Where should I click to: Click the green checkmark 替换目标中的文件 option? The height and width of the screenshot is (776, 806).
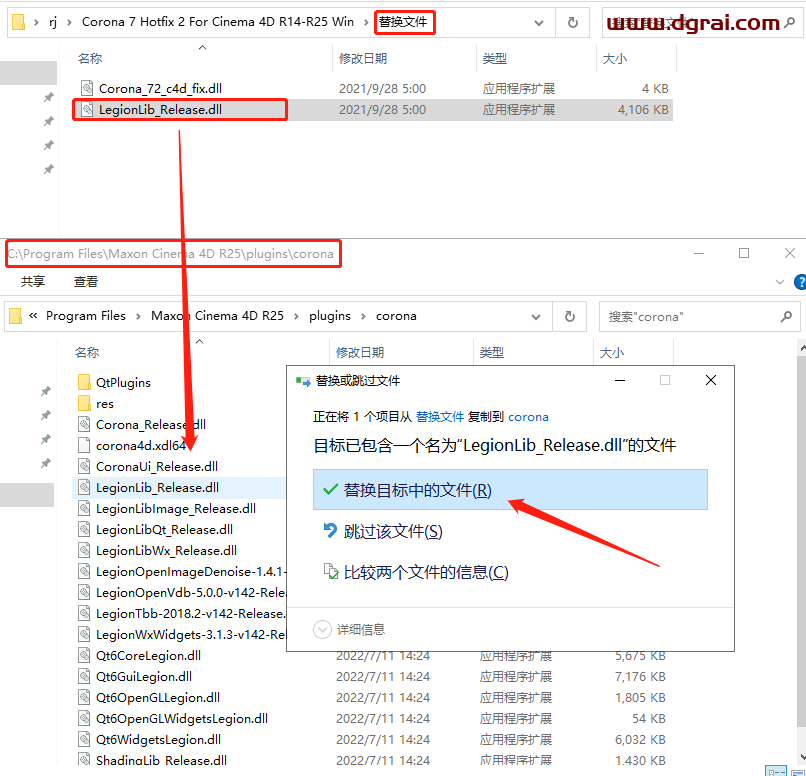[x=418, y=490]
